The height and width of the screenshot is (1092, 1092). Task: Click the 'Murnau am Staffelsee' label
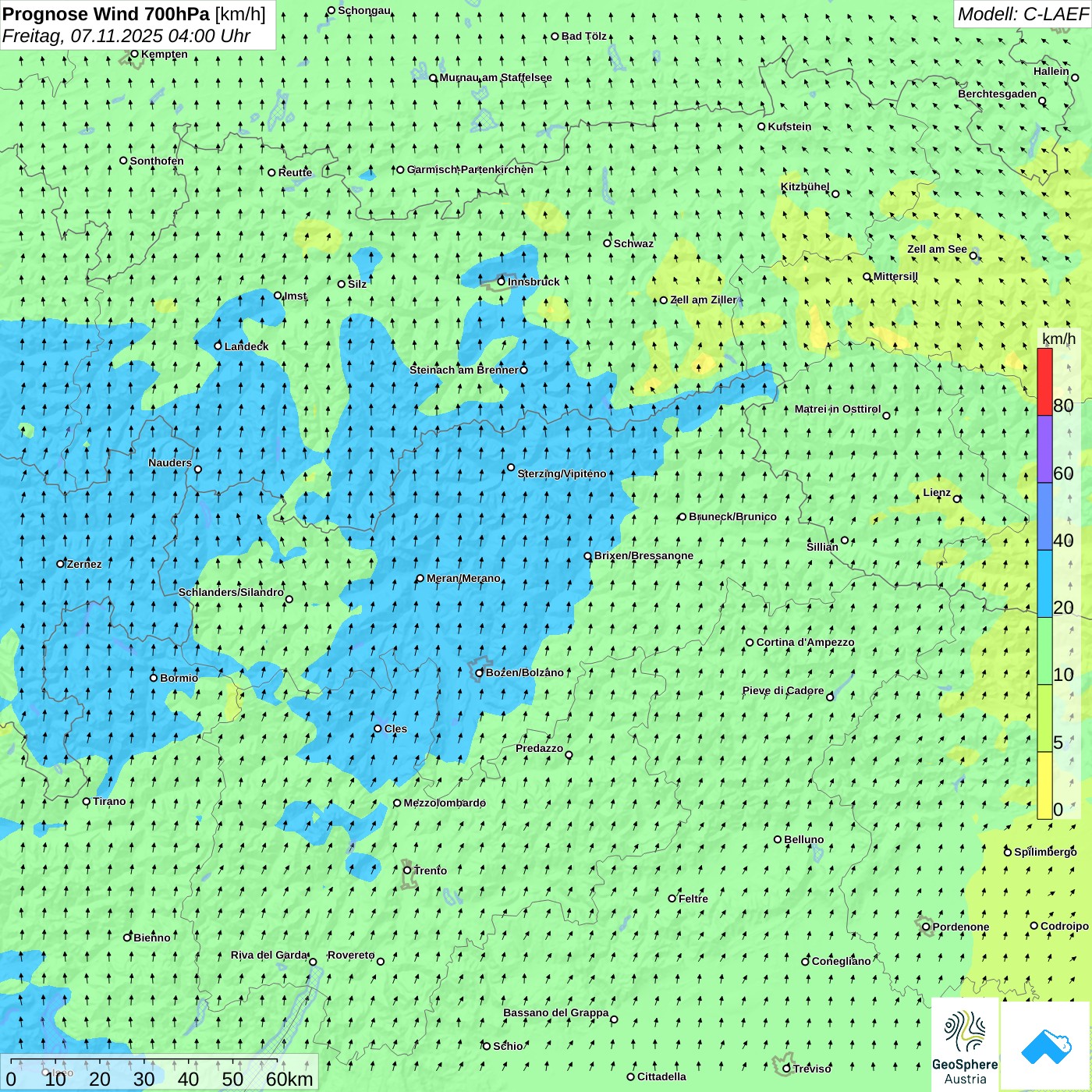496,77
